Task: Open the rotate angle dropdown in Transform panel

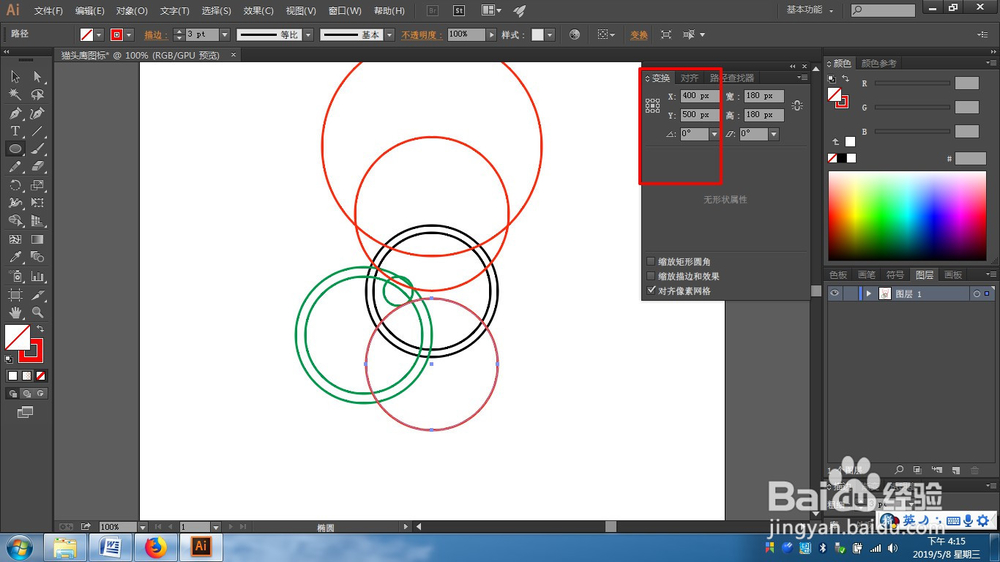Action: (714, 134)
